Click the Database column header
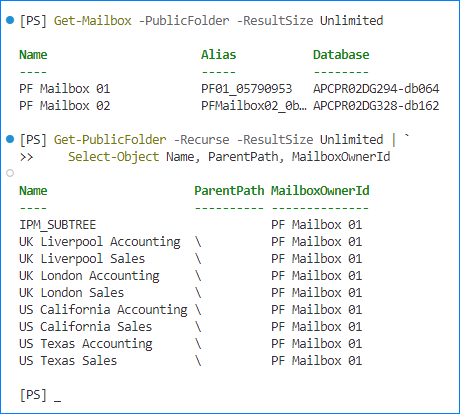The height and width of the screenshot is (414, 460). 341,55
